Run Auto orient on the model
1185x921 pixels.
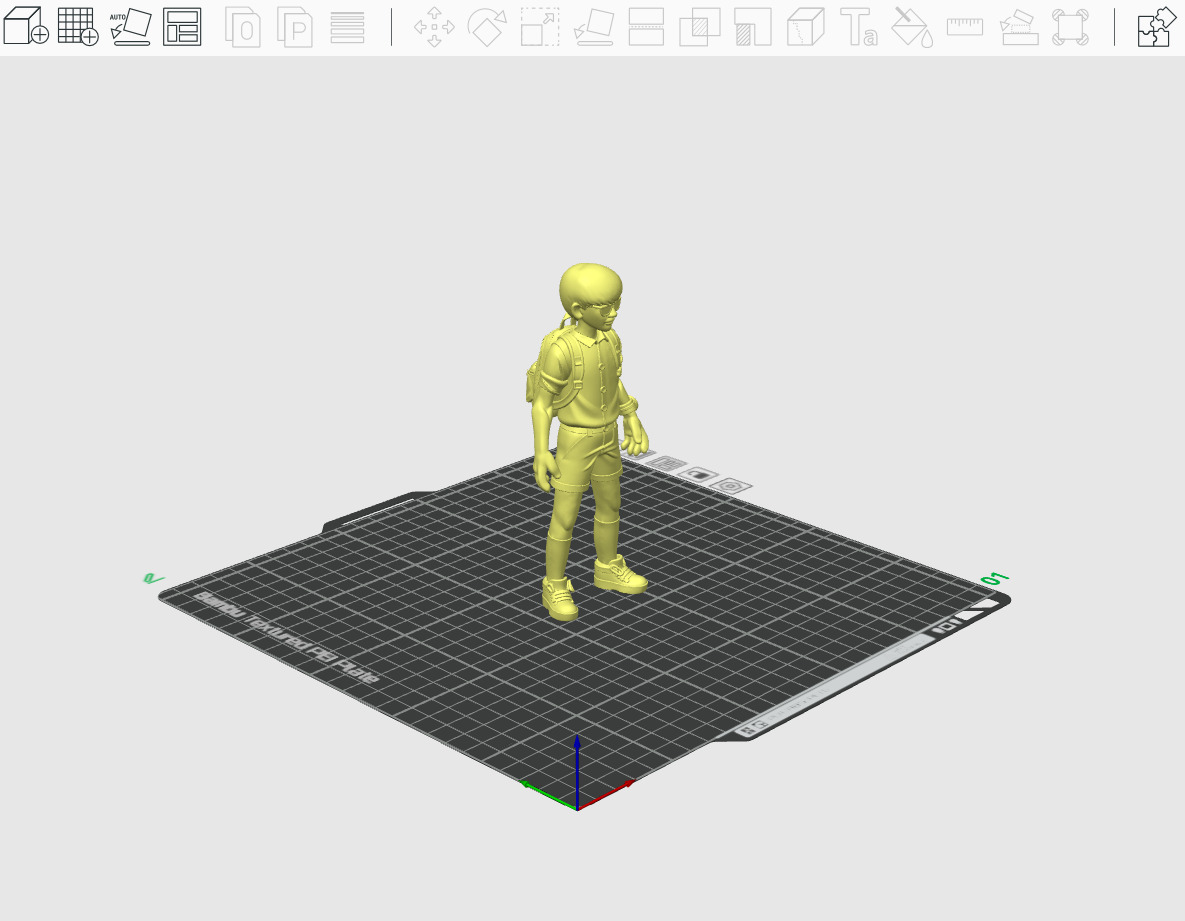[x=130, y=26]
